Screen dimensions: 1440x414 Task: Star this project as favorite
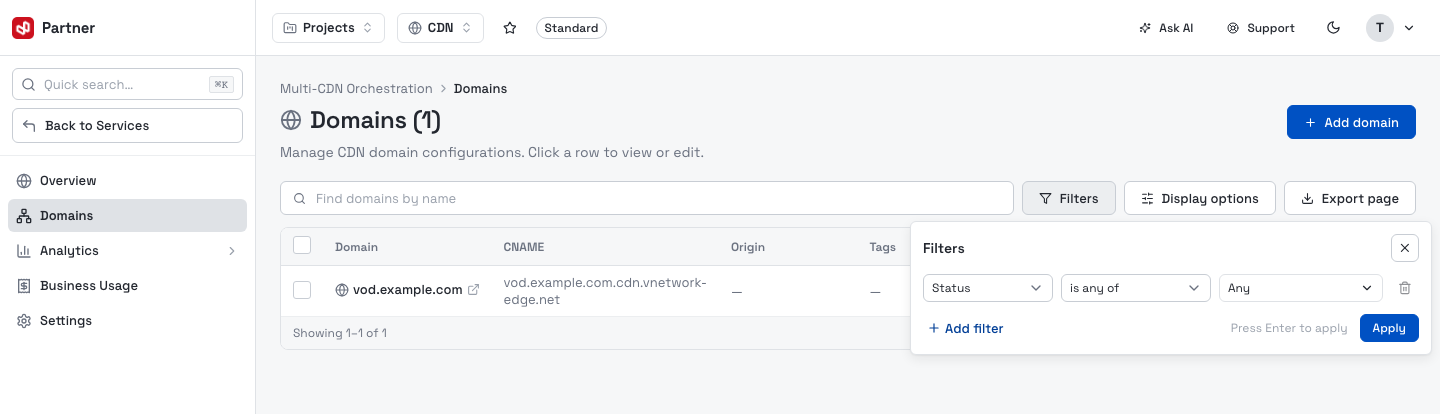tap(510, 28)
